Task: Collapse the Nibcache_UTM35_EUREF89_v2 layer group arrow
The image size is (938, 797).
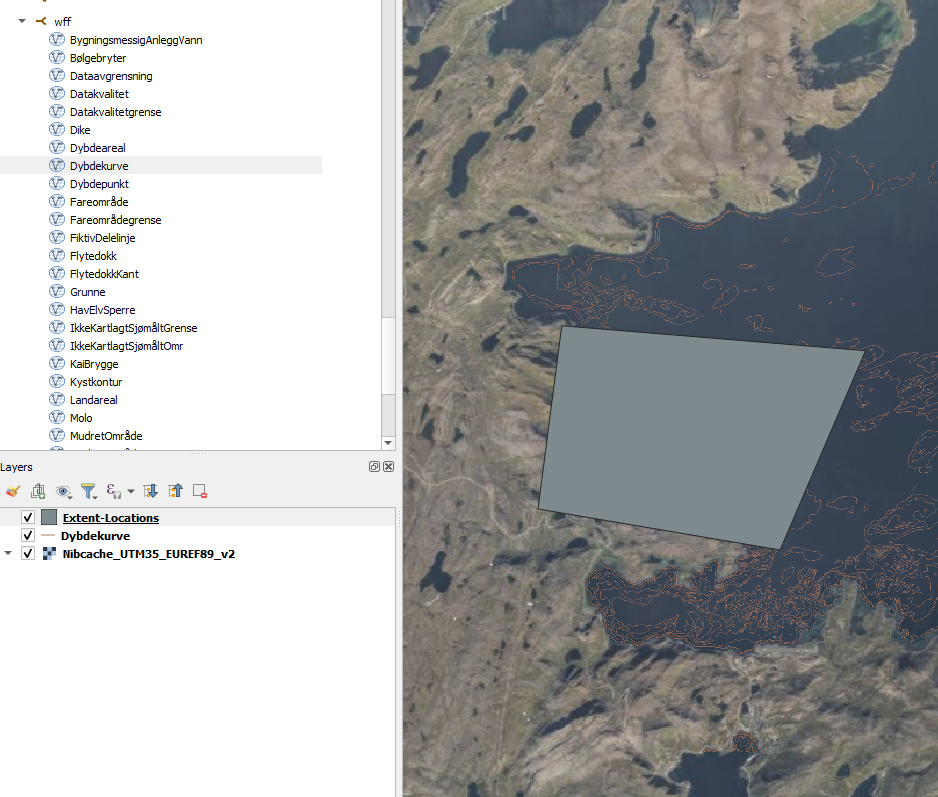Action: pyautogui.click(x=9, y=554)
